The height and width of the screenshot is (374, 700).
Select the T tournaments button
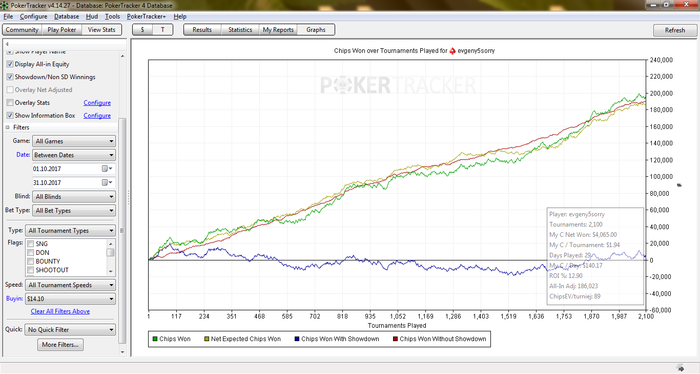[x=162, y=30]
